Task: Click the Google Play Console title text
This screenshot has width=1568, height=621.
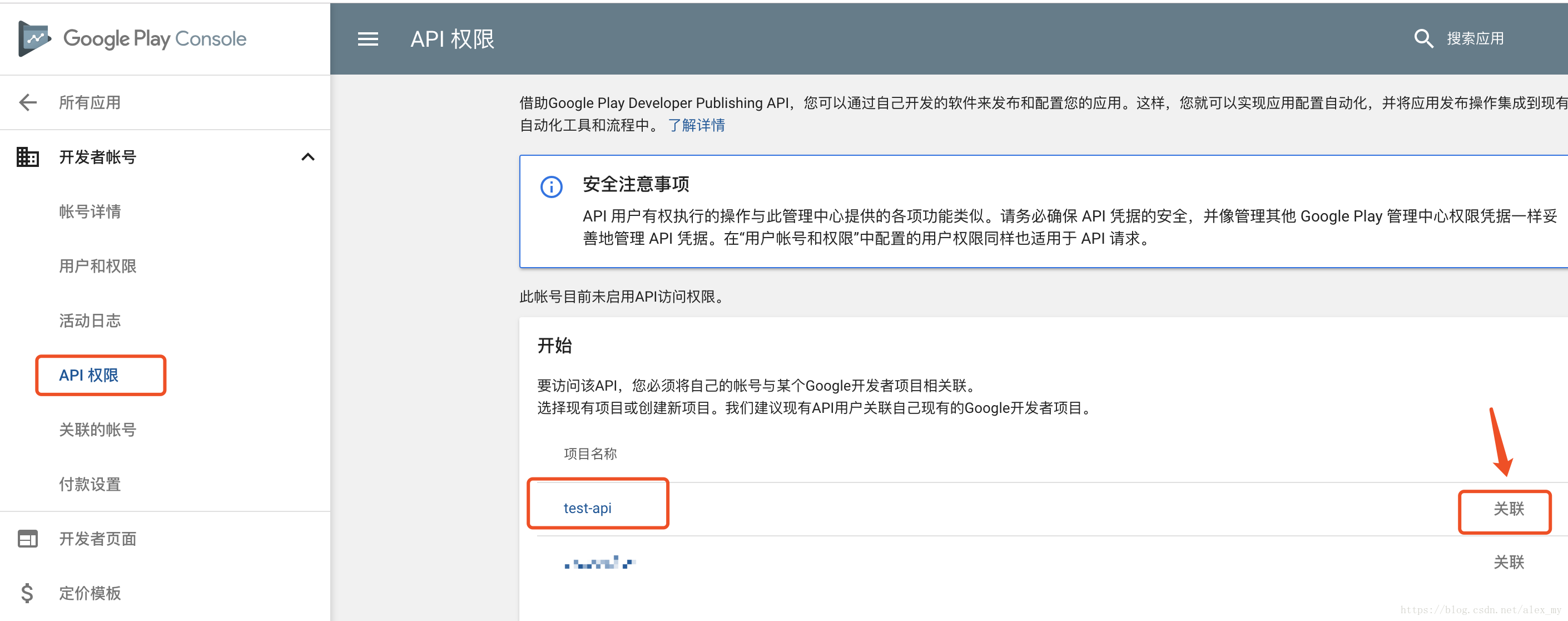Action: click(x=155, y=38)
